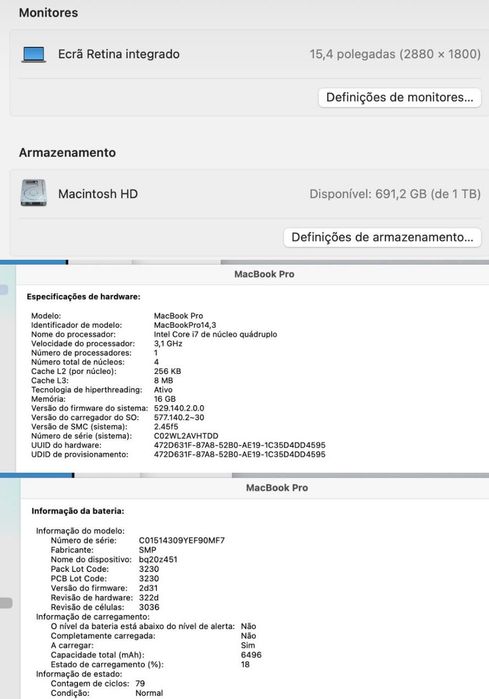This screenshot has width=489, height=699.
Task: Select firmware version 529.140.2.0.0
Action: pyautogui.click(x=179, y=408)
